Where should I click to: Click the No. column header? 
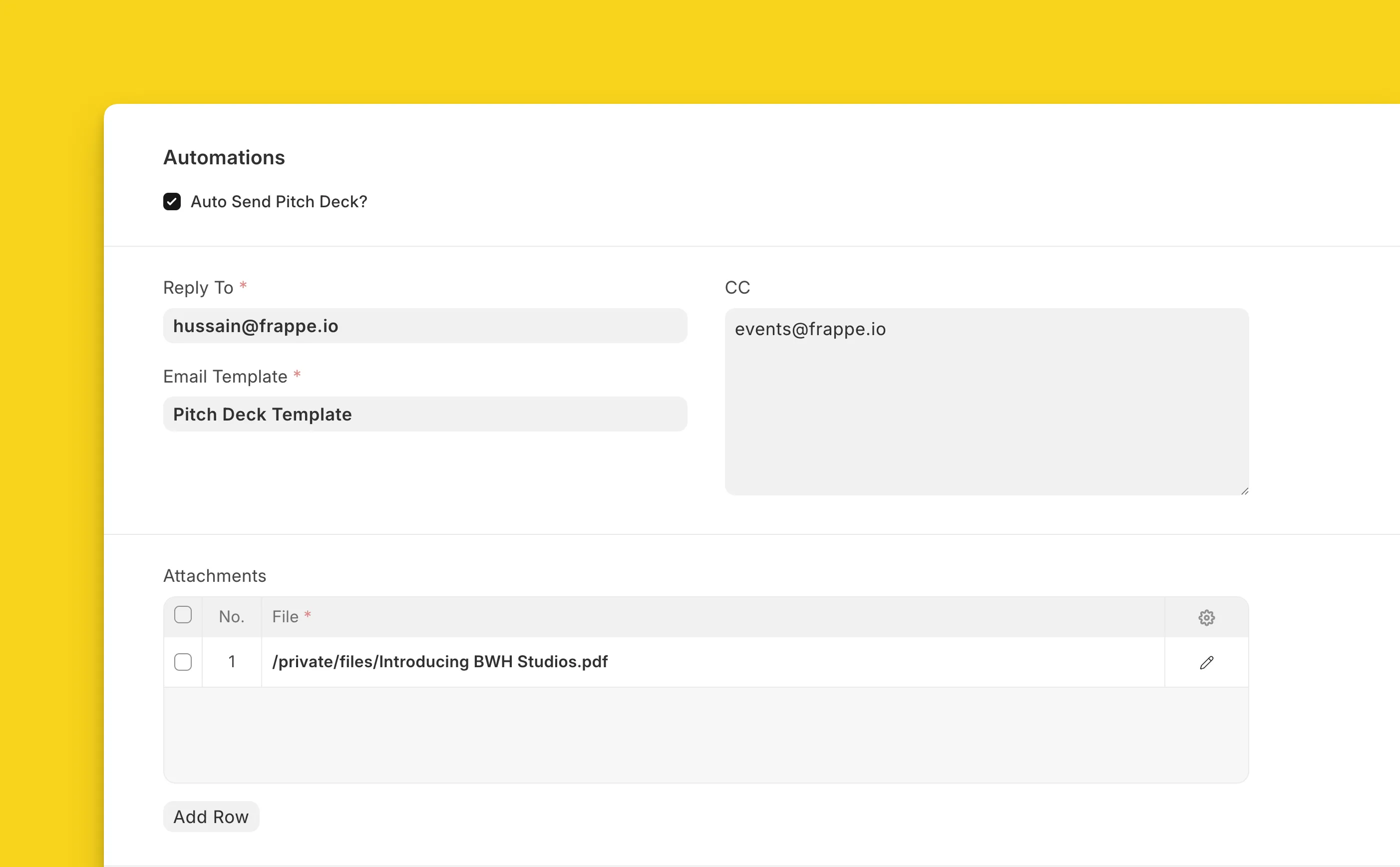coord(232,617)
